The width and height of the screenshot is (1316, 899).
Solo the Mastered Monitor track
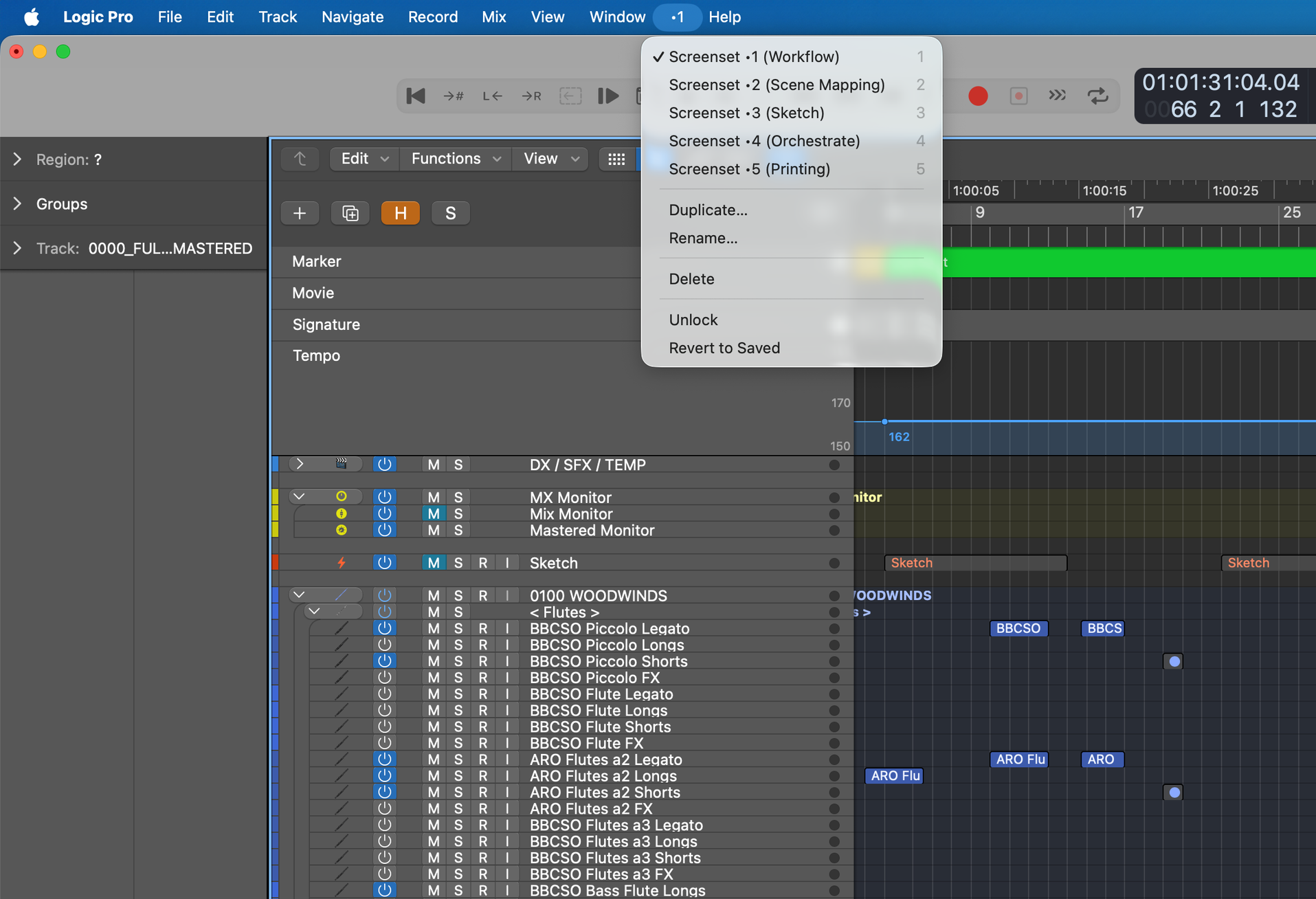click(x=458, y=530)
